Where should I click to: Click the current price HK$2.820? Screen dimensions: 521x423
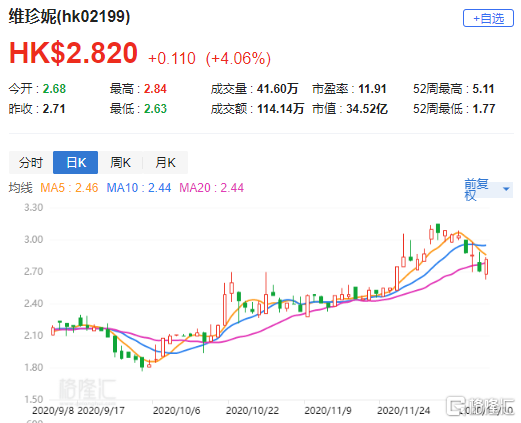tap(73, 53)
